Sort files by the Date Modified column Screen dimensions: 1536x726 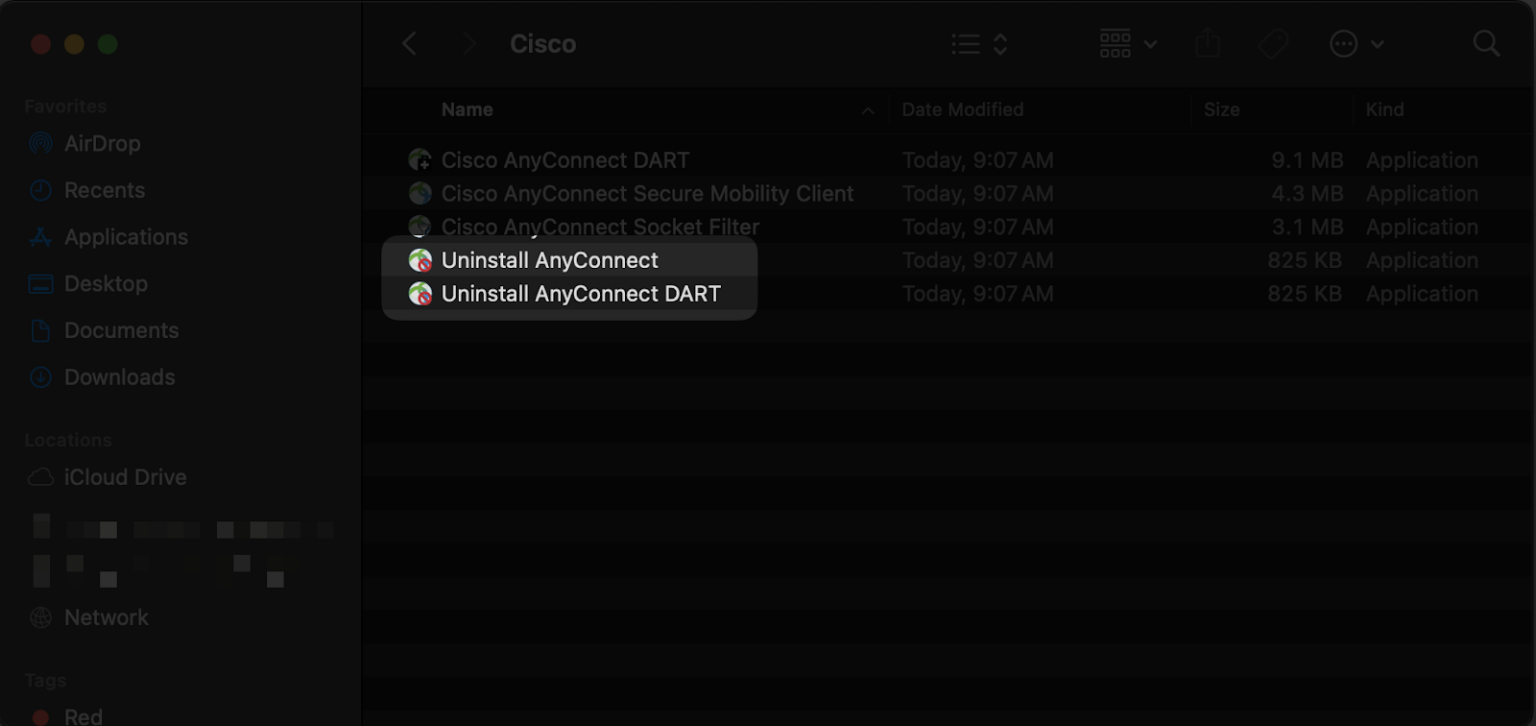point(962,110)
